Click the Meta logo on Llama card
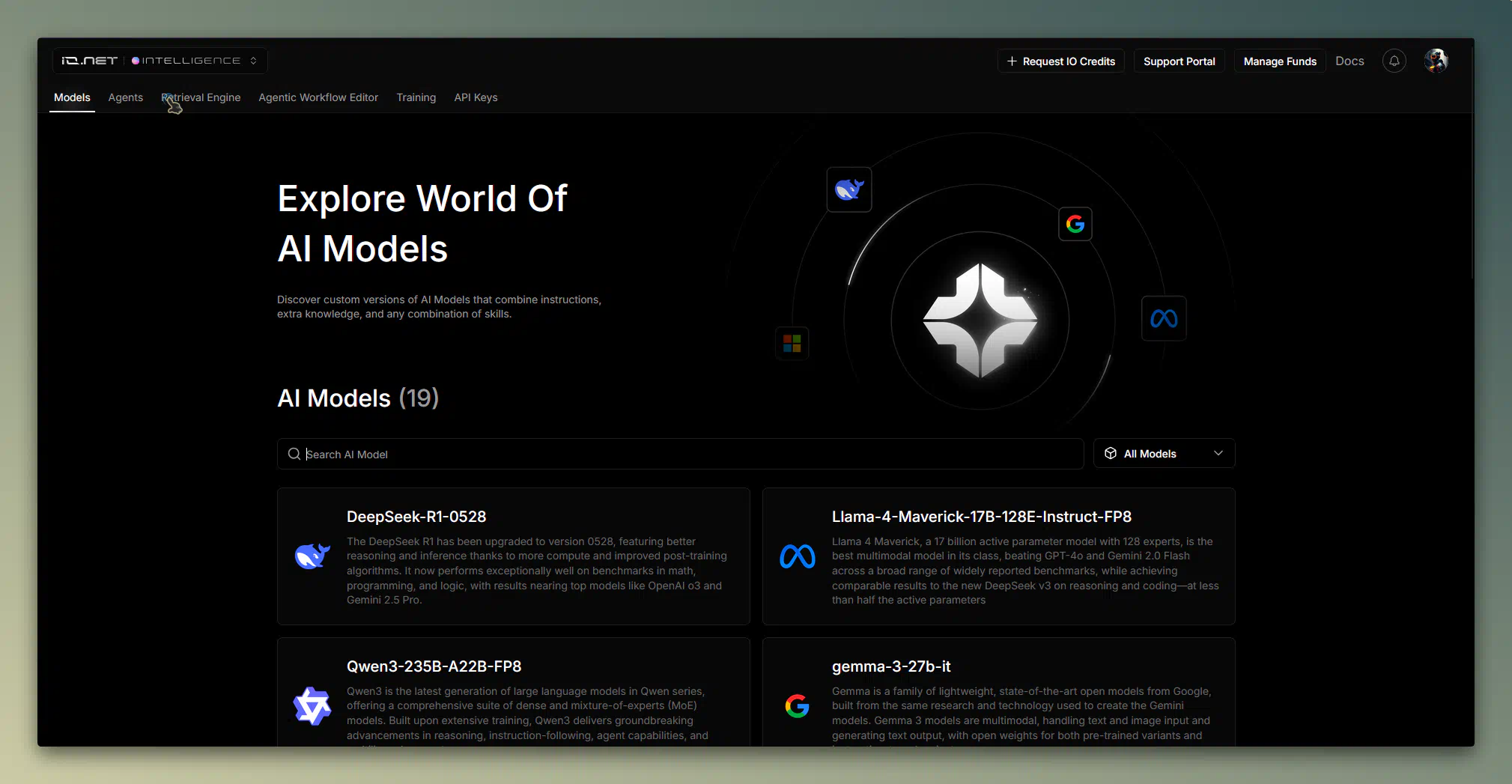 (797, 556)
